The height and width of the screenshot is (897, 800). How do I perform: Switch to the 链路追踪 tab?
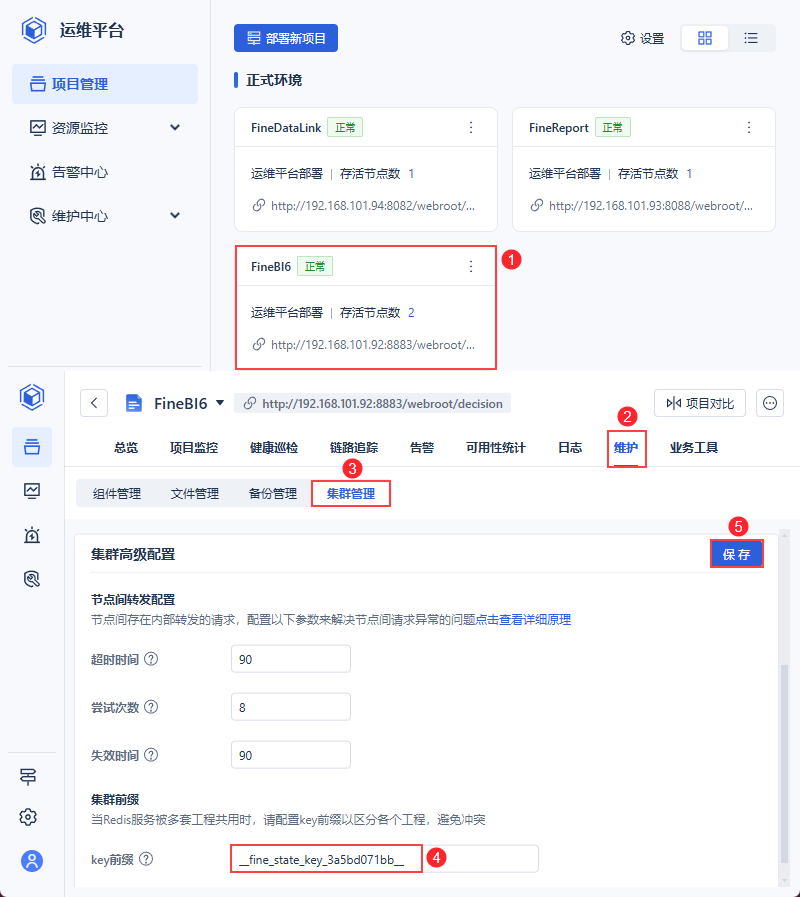click(354, 448)
